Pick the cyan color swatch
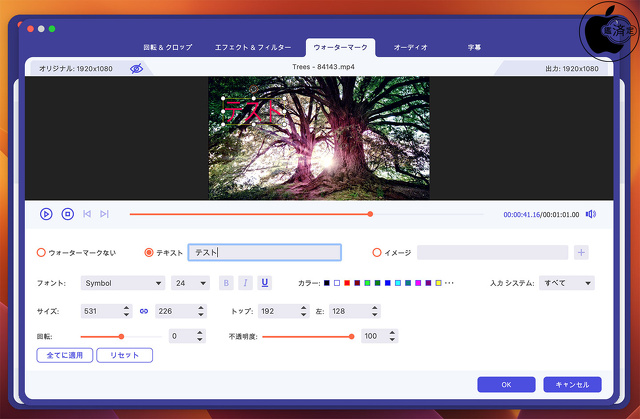 tap(398, 283)
